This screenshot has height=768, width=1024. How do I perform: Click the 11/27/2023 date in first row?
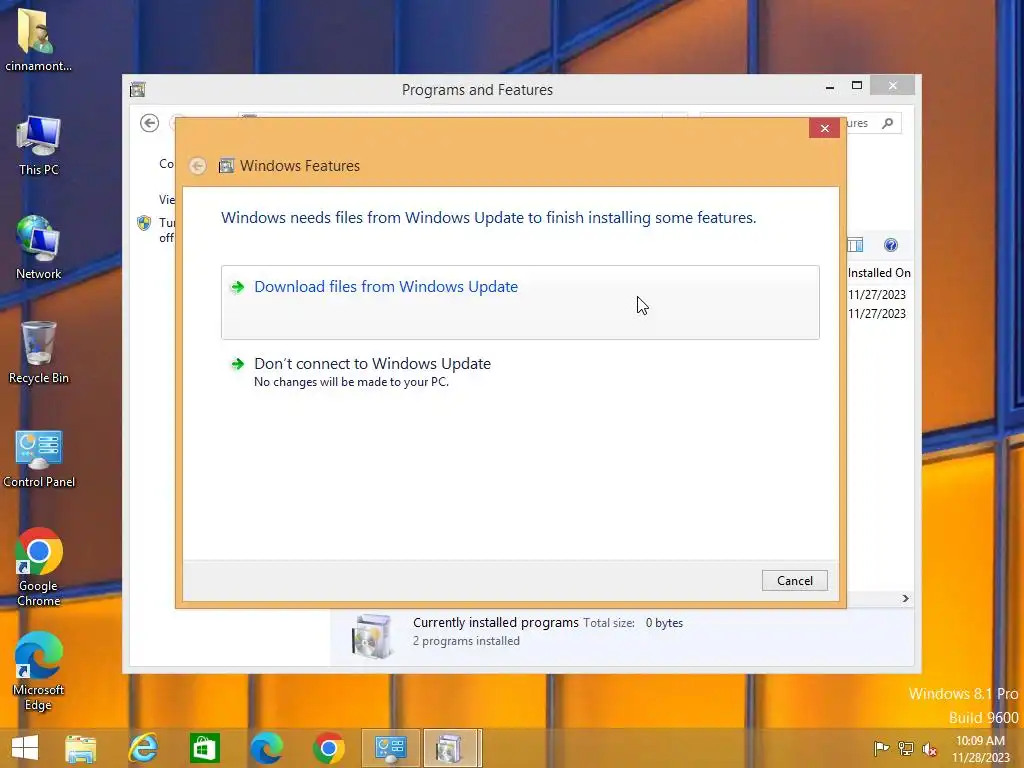point(876,295)
